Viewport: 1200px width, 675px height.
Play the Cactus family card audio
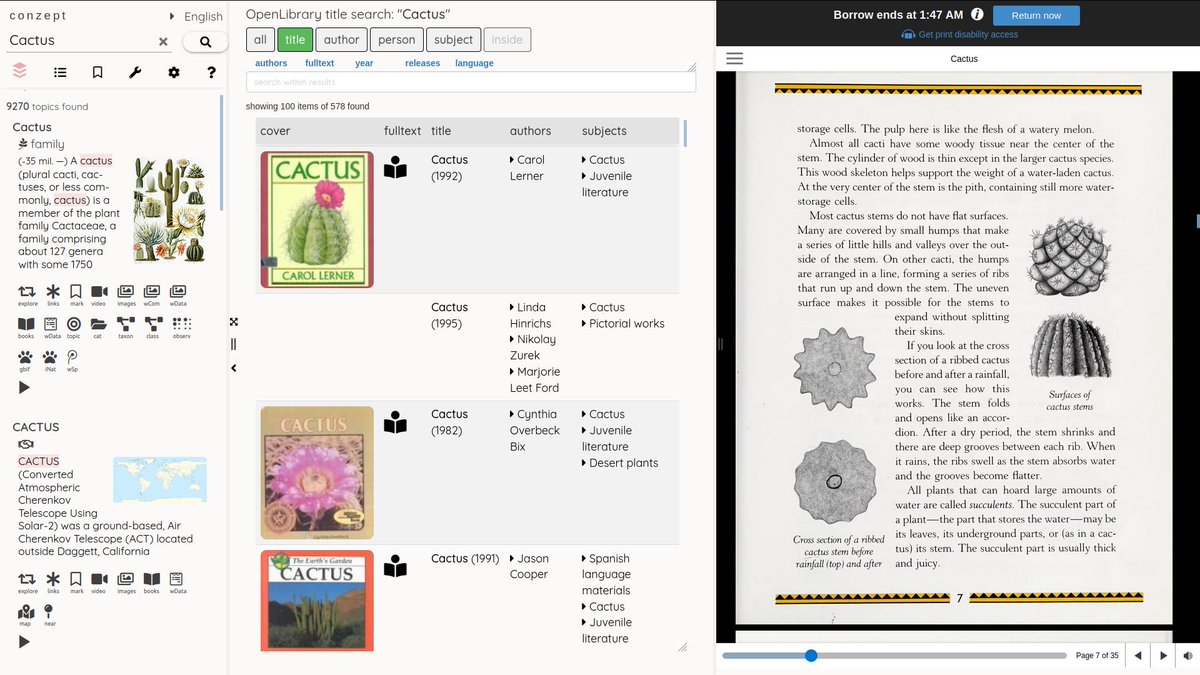click(24, 388)
